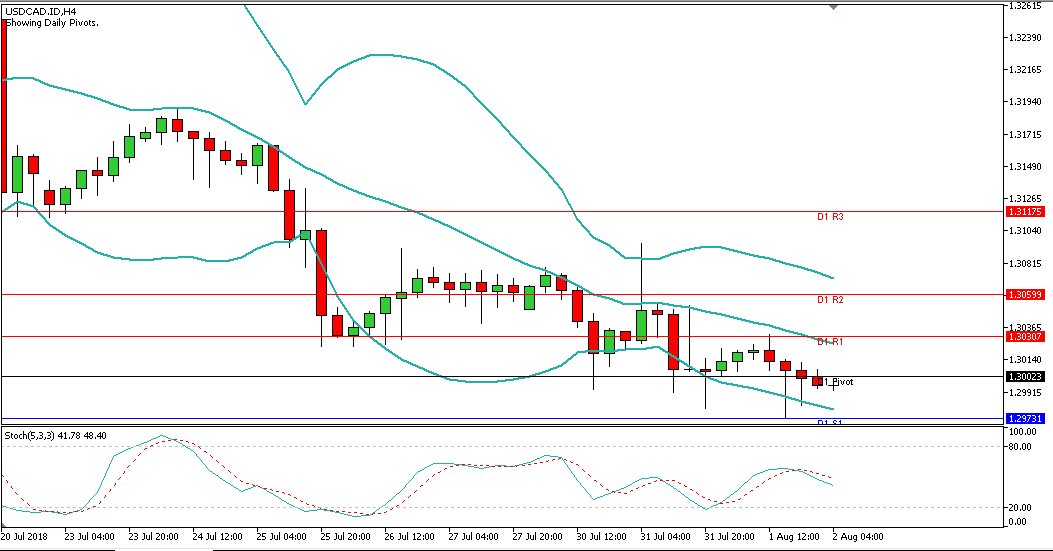Viewport: 1053px width, 551px height.
Task: Click the red 1.30307 price tag
Action: [1027, 337]
